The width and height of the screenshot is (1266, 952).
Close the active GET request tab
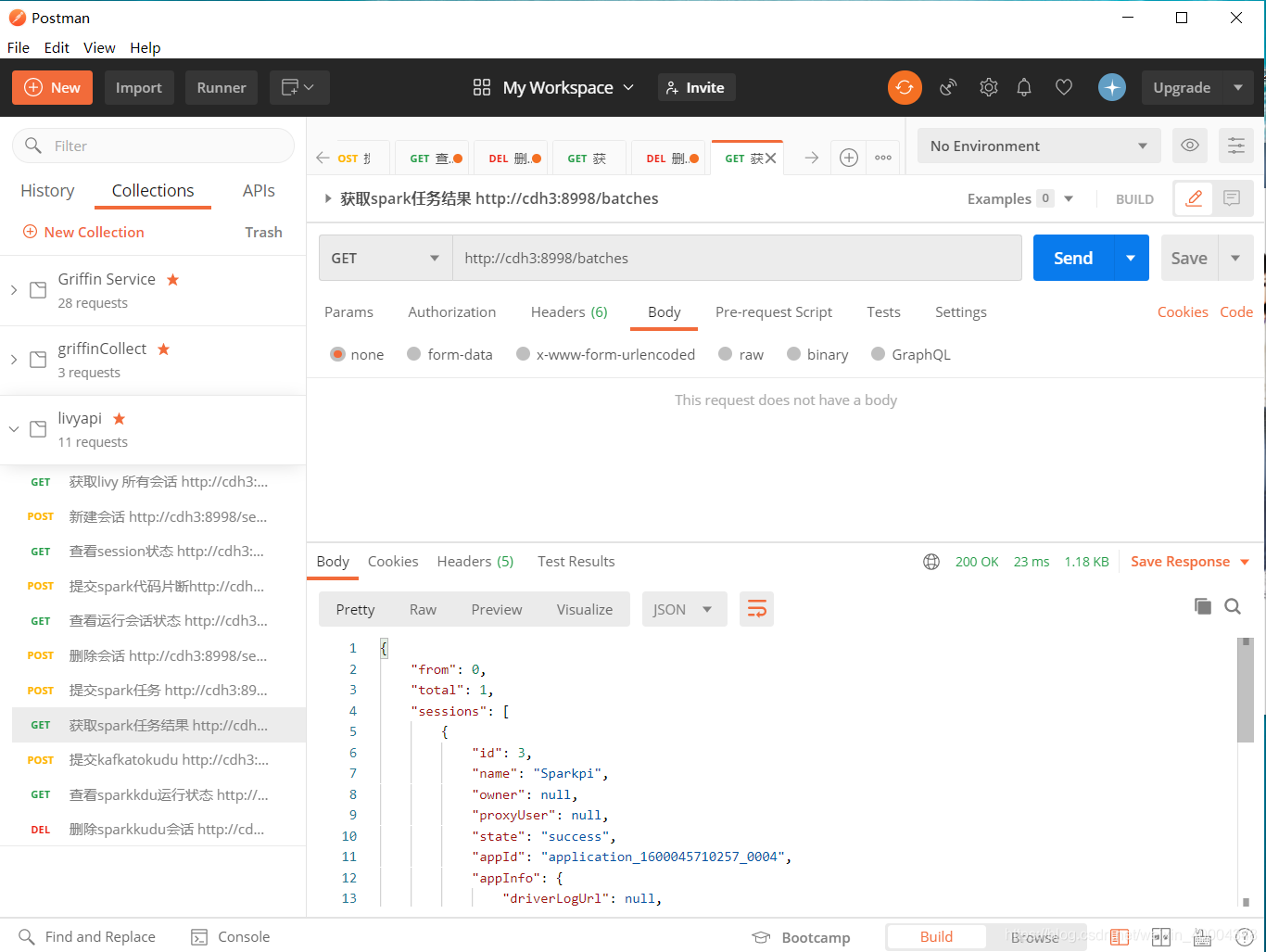click(770, 159)
